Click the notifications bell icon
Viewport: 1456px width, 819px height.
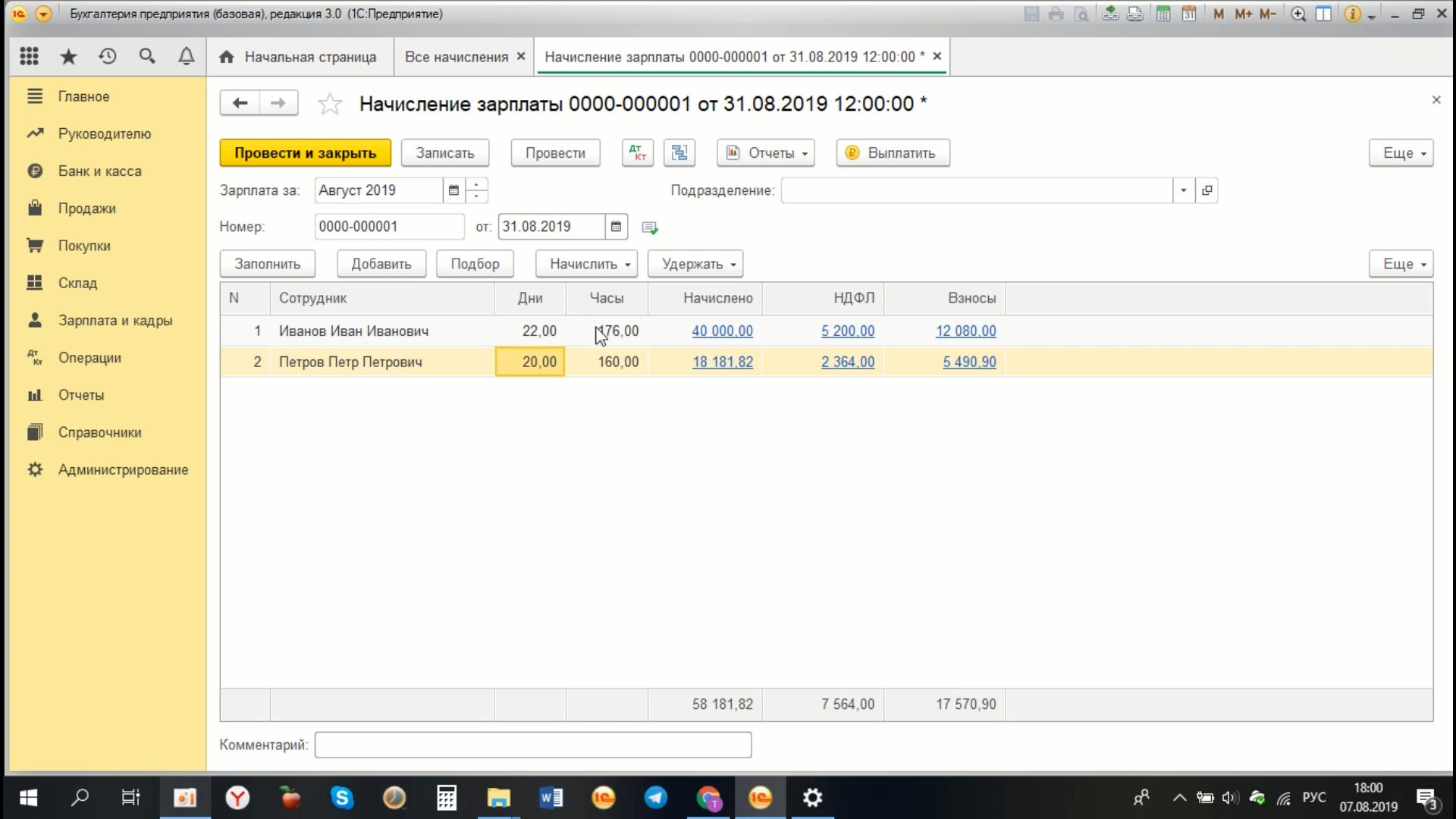point(186,56)
